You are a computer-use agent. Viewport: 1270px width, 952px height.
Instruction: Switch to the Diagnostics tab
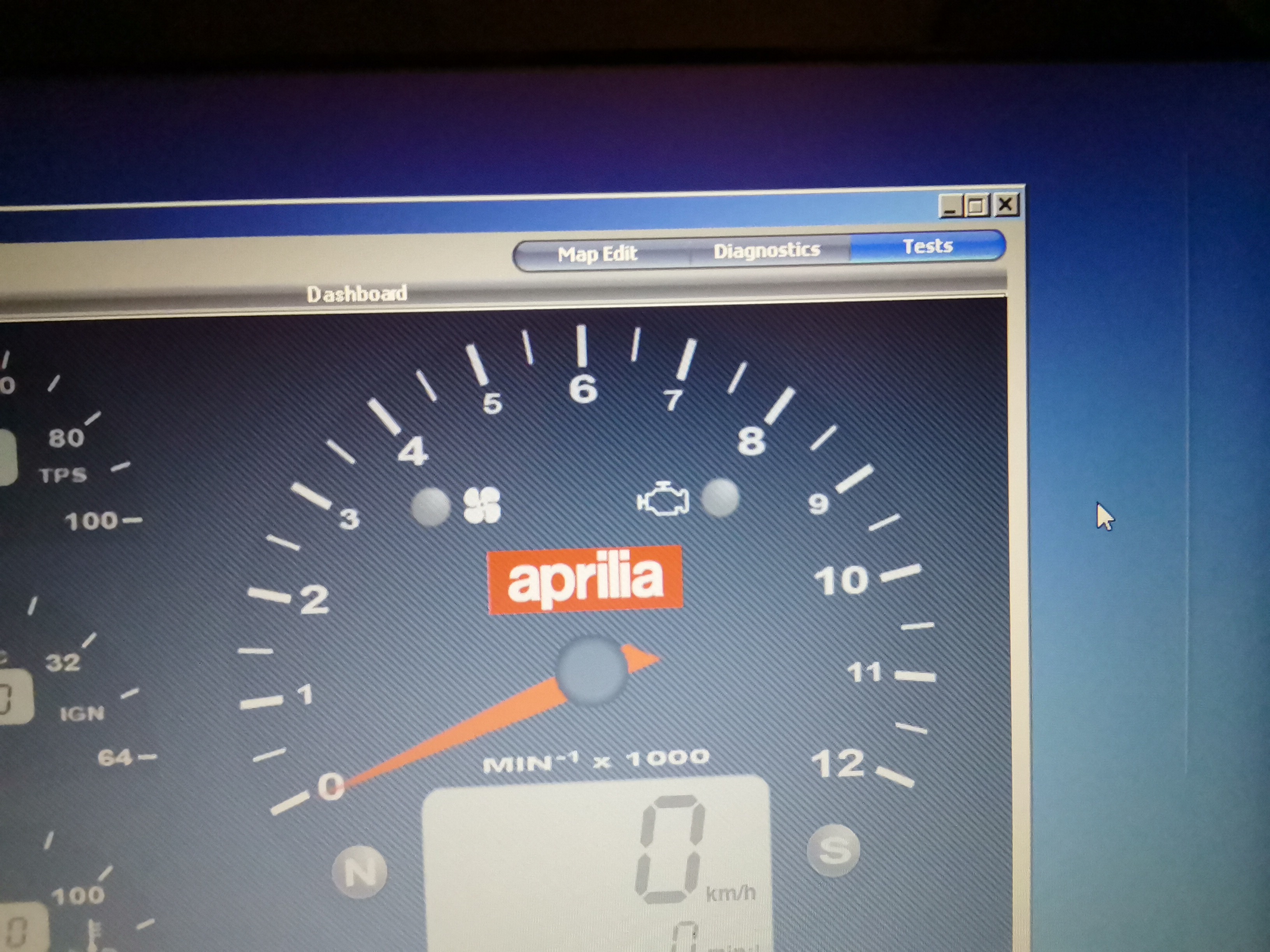pos(767,251)
